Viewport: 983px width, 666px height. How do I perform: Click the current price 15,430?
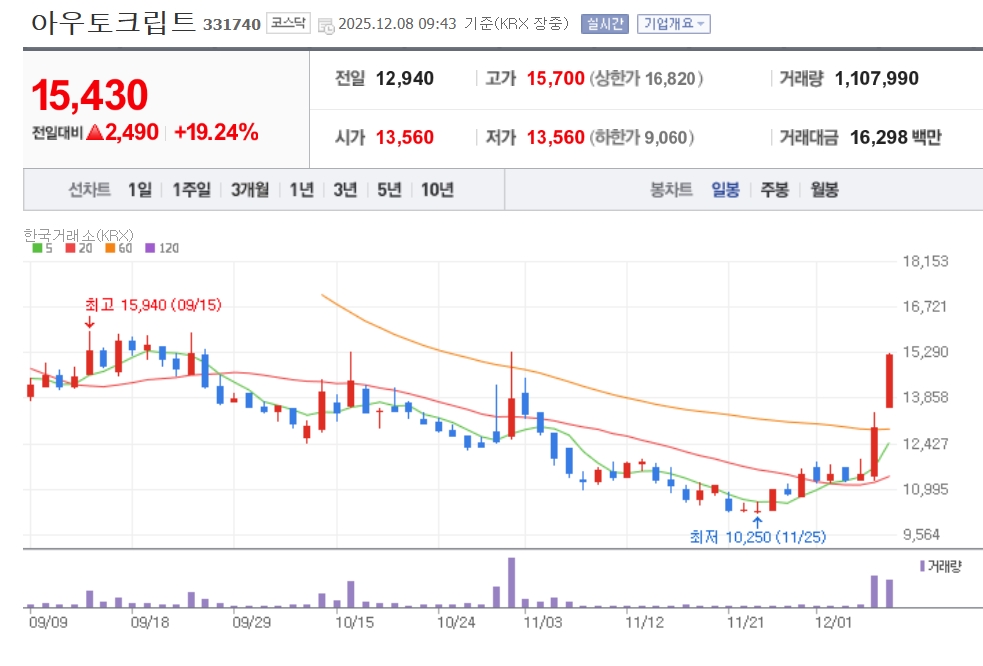[90, 95]
